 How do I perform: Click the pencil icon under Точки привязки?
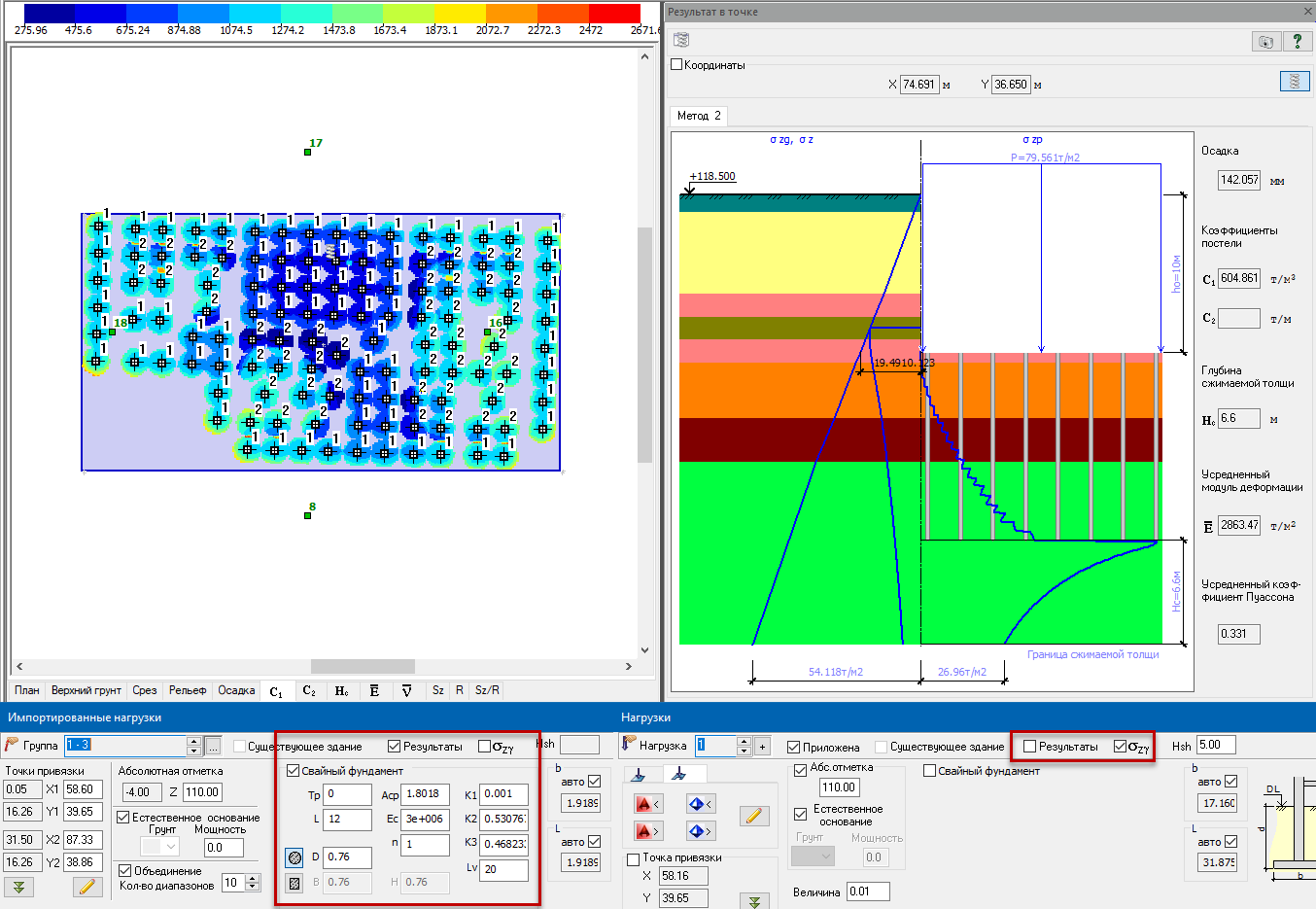(x=87, y=887)
